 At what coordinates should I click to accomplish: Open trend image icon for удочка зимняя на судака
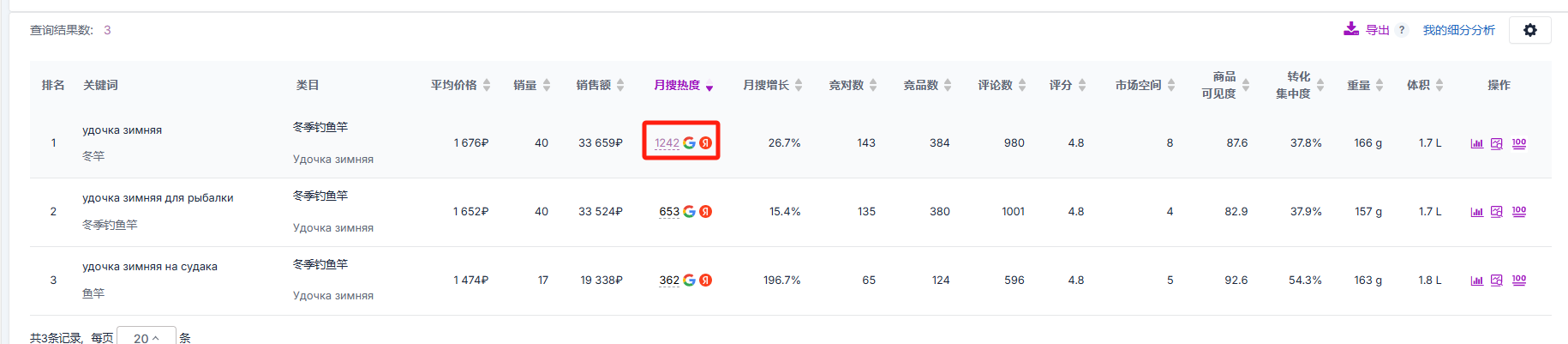[1497, 281]
